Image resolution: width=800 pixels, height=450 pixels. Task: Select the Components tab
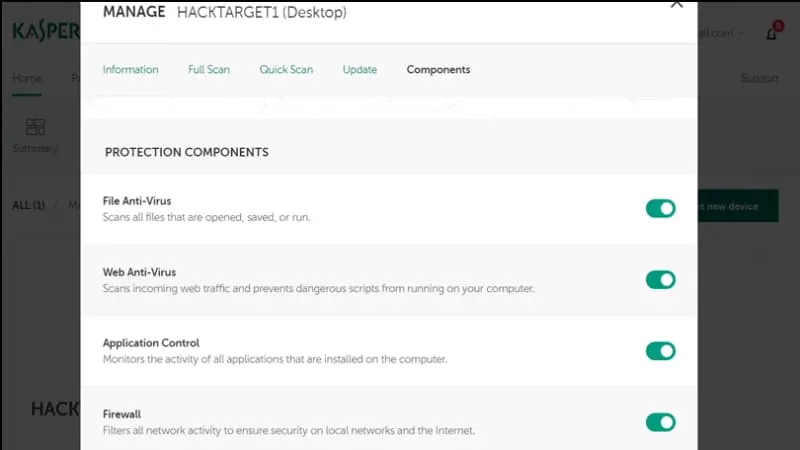click(x=438, y=69)
